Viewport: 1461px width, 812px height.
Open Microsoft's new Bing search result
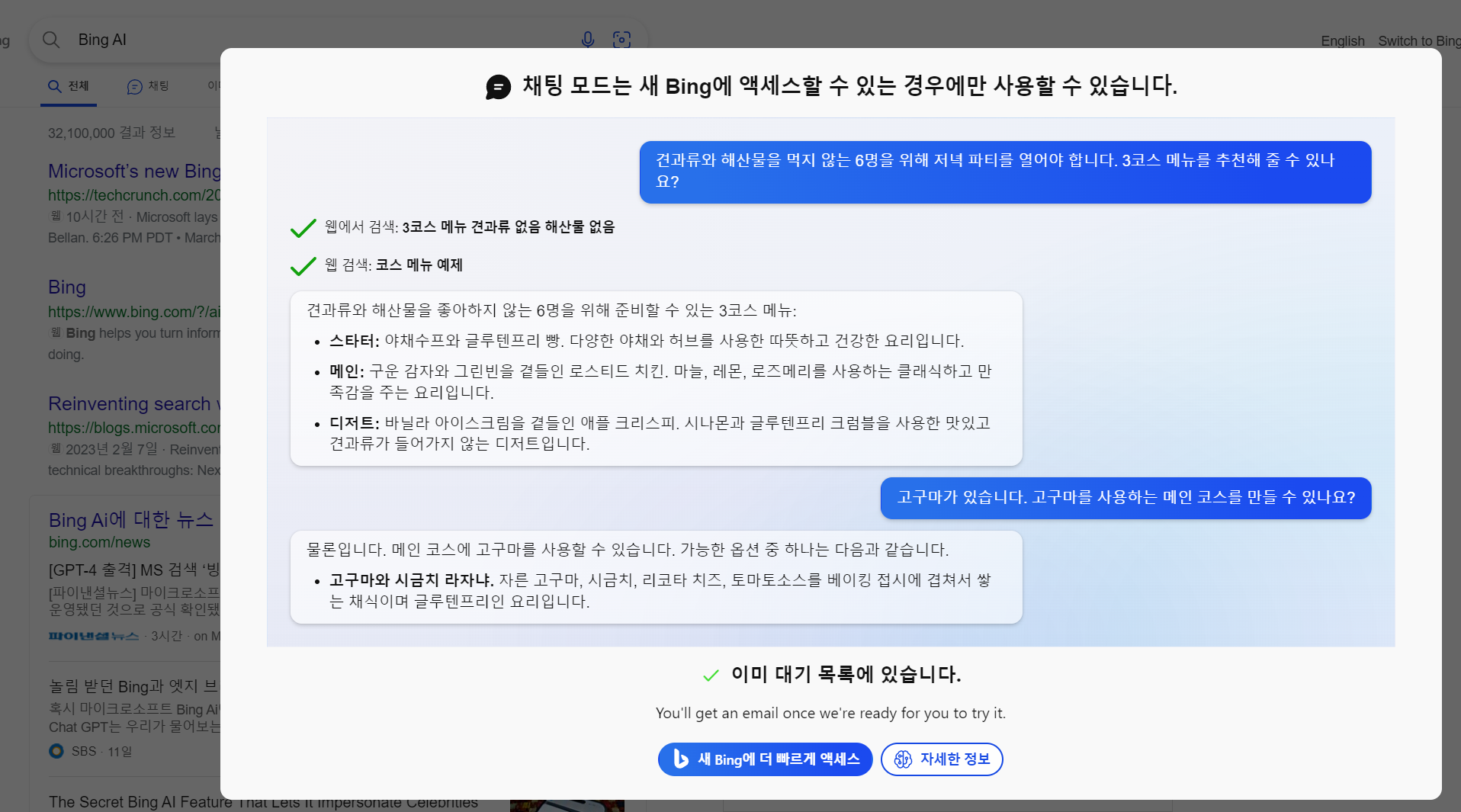(134, 171)
